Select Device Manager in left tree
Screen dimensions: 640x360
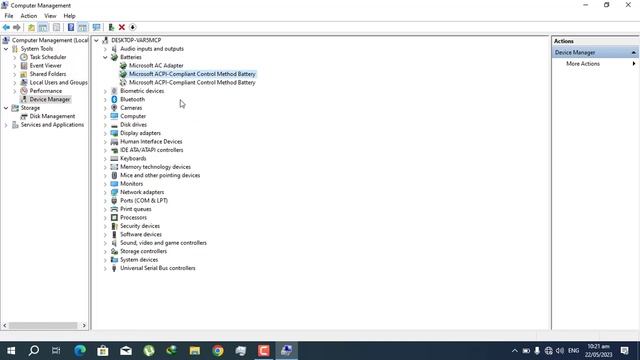[x=50, y=100]
